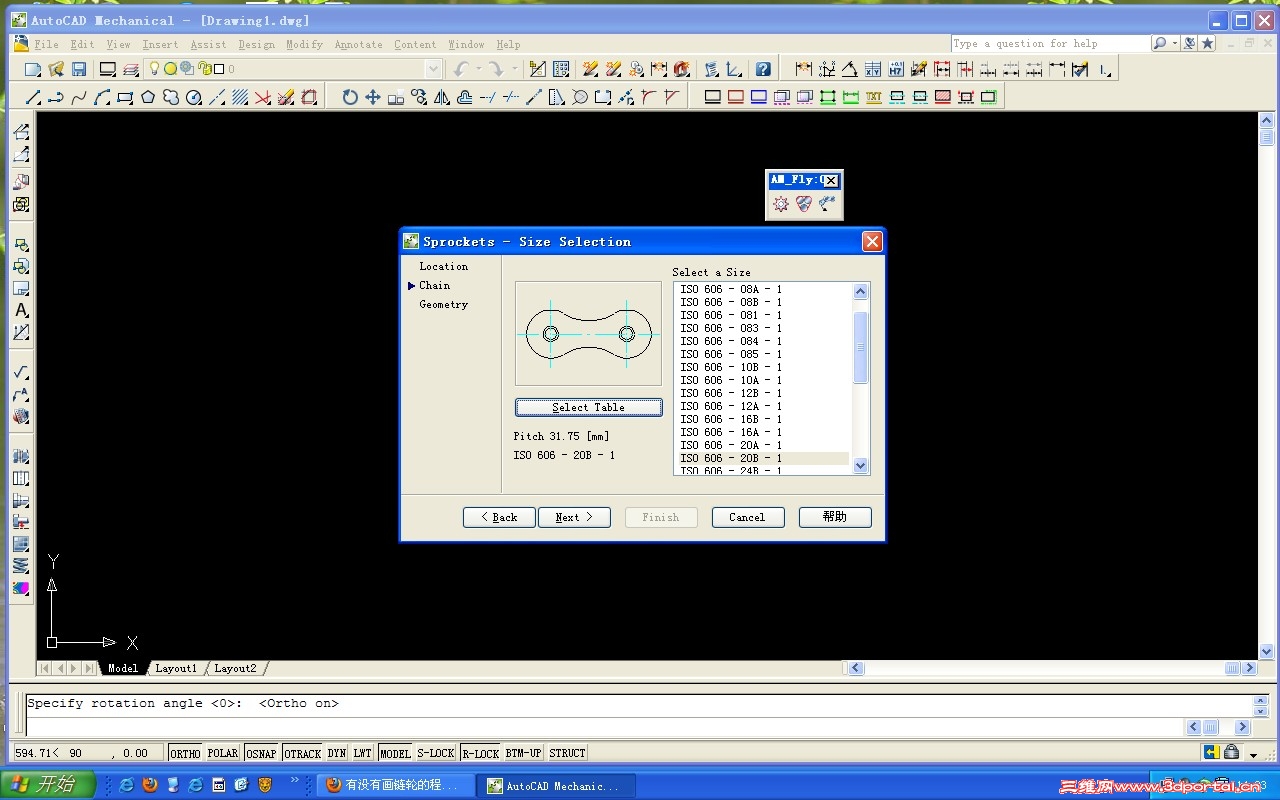Click the TXT text layer icon
Screen dimensions: 1280x800
874,97
